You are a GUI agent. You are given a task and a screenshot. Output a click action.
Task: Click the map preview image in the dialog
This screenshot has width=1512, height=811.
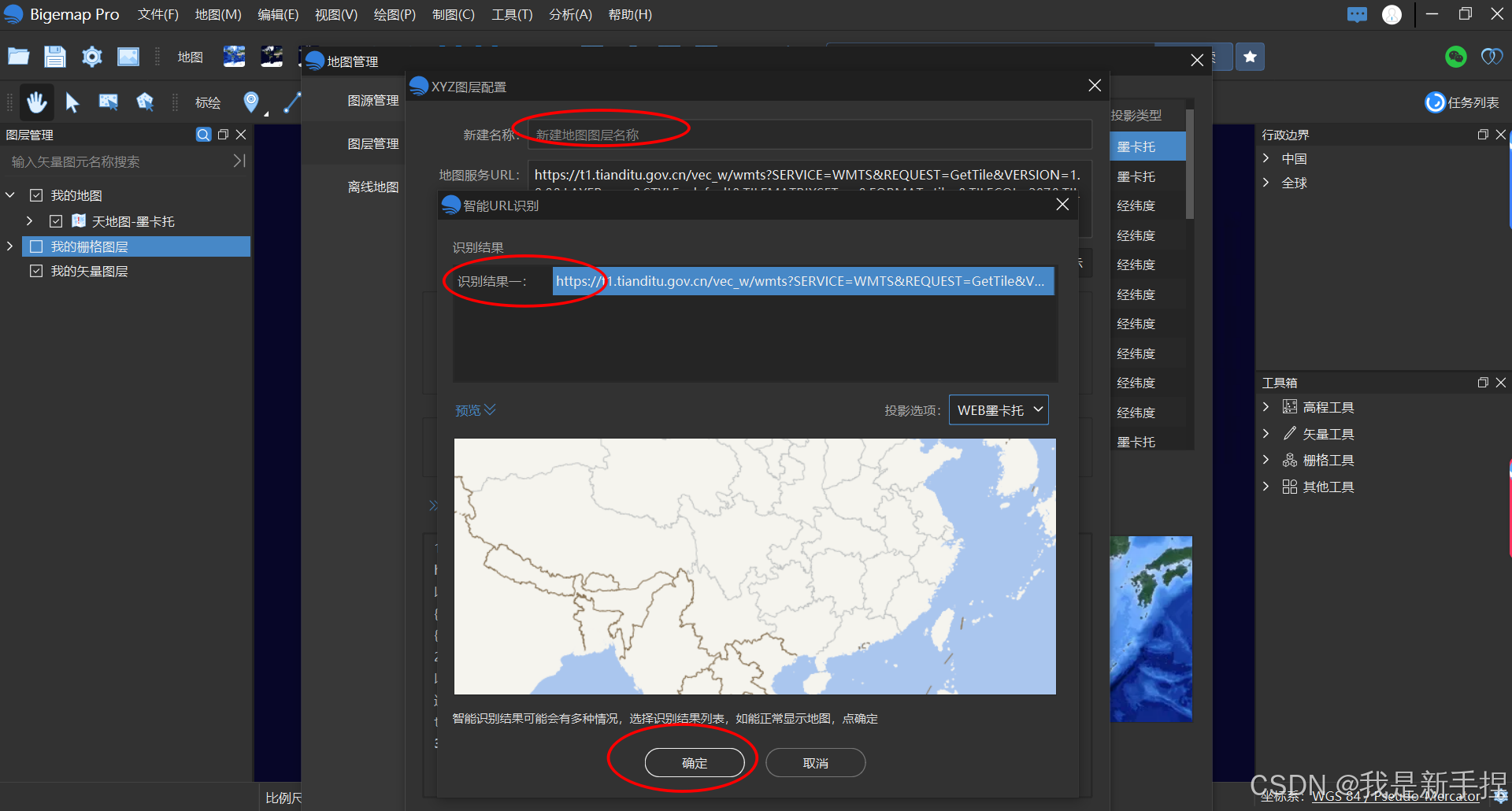[x=755, y=566]
